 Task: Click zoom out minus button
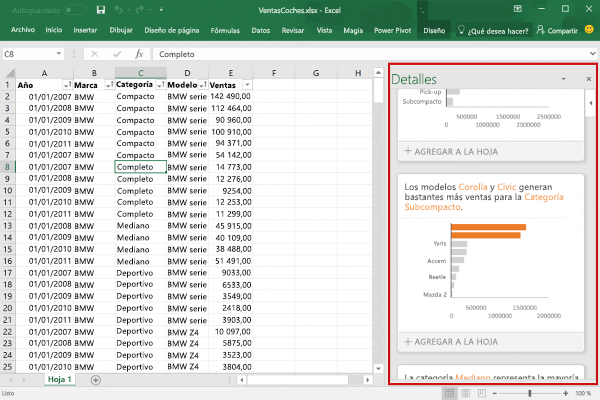(x=494, y=393)
